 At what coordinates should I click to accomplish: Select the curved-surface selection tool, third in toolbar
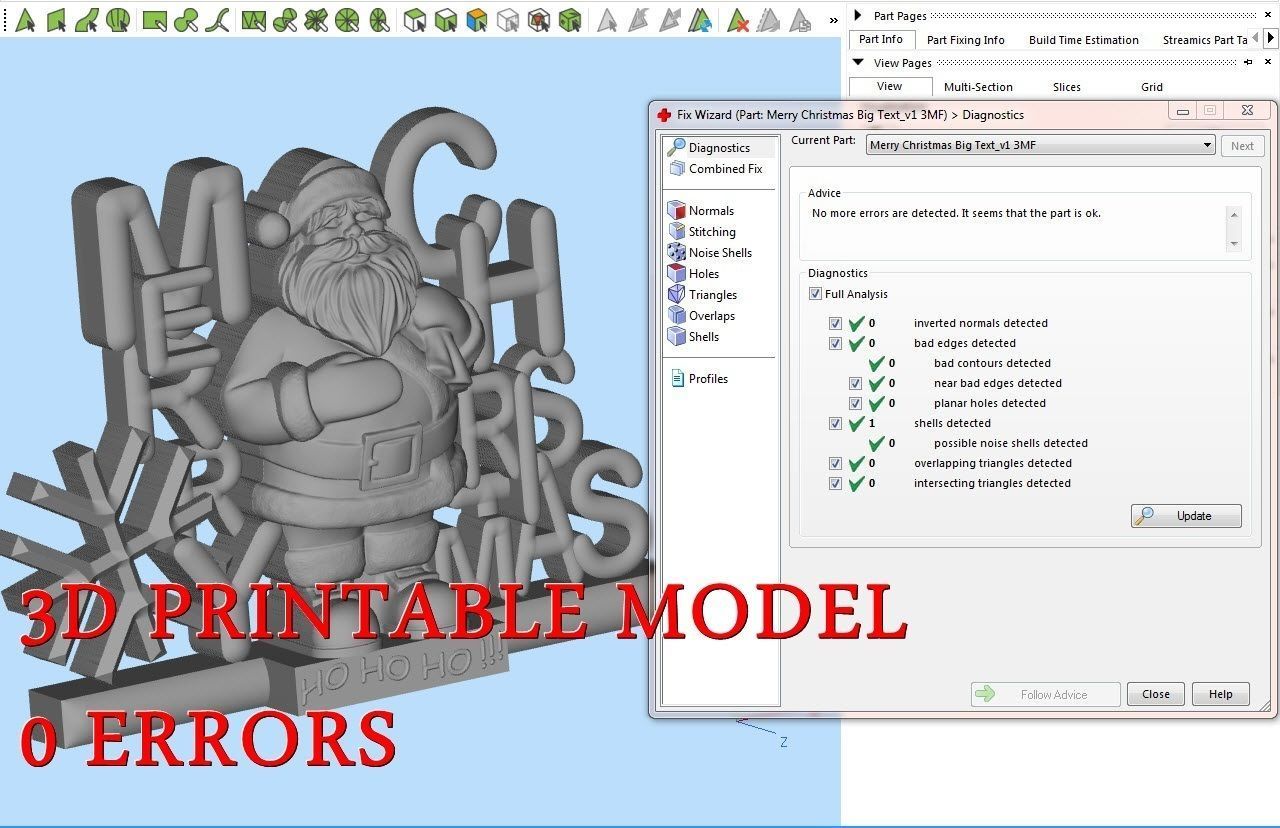(88, 19)
